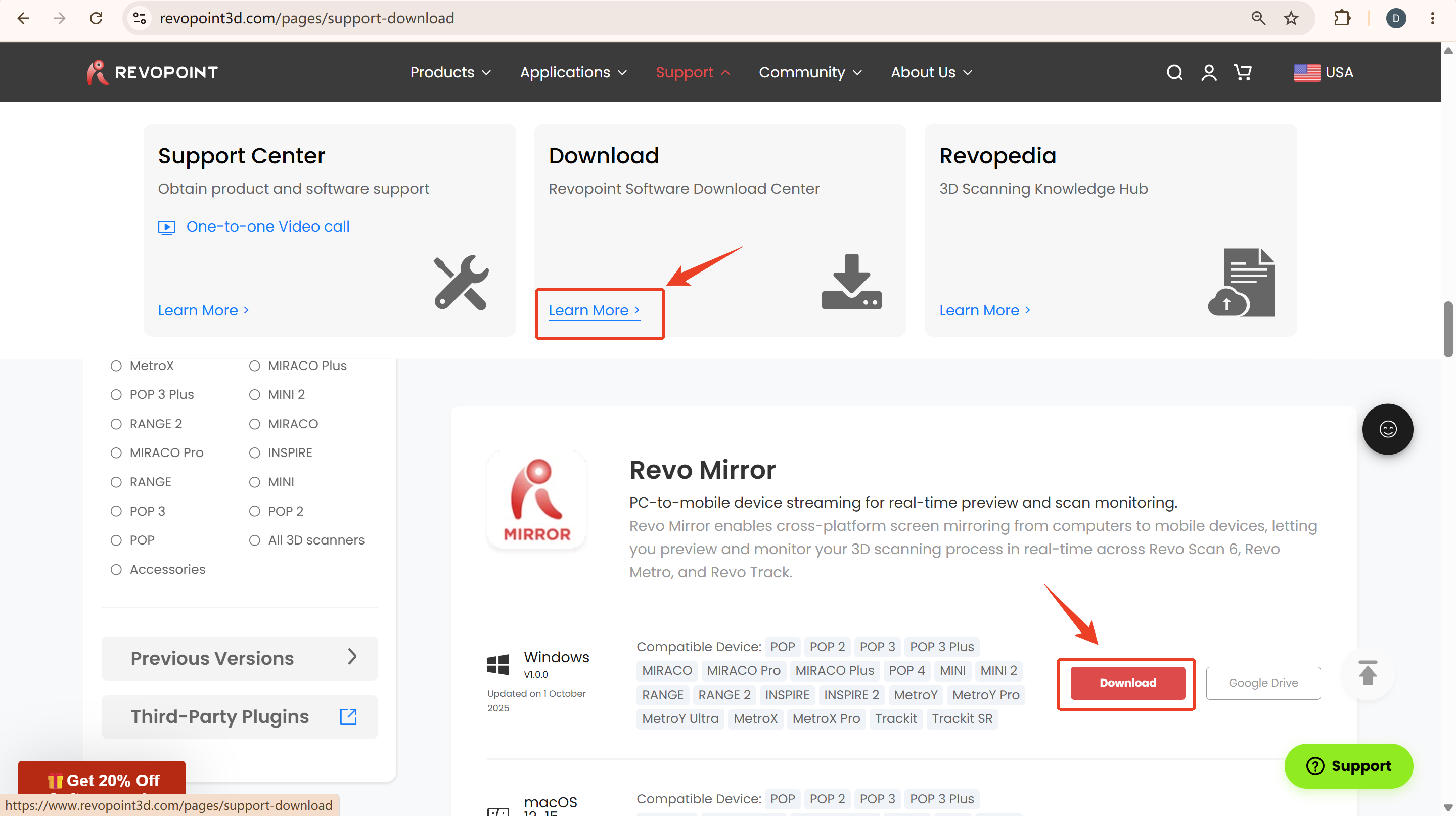Image resolution: width=1456 pixels, height=816 pixels.
Task: Click Learn More in Support Center card
Action: (203, 310)
